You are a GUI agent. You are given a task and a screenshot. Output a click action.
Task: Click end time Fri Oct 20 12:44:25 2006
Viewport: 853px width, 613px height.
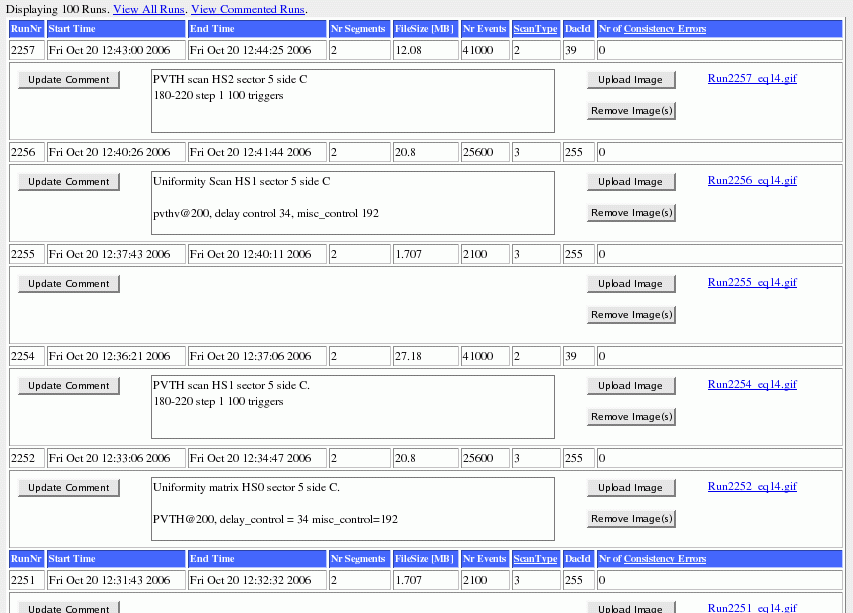(257, 50)
